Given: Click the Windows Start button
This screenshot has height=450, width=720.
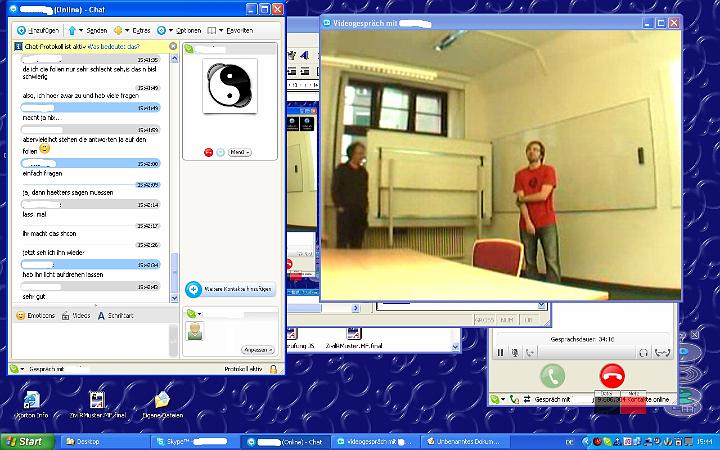Looking at the screenshot, I should pyautogui.click(x=27, y=442).
